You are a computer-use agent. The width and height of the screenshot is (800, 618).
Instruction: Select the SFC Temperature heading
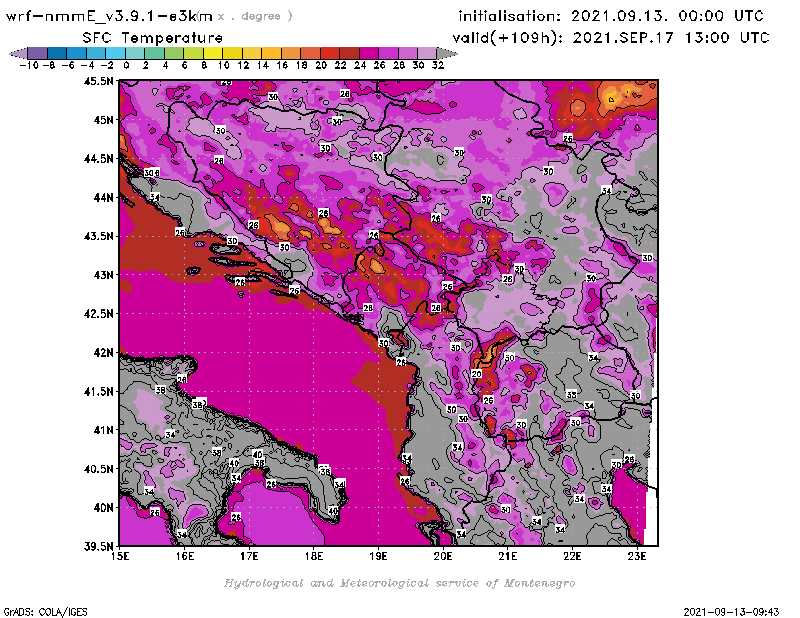tap(153, 38)
